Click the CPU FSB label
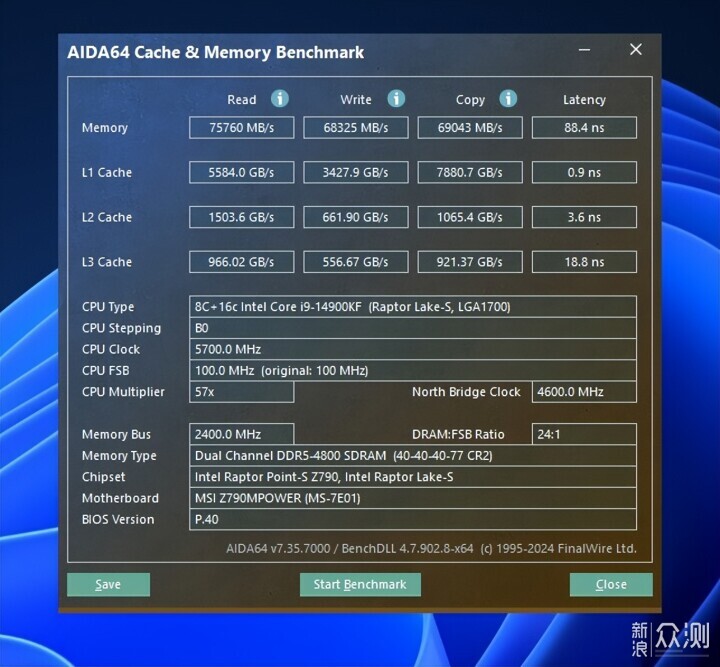The image size is (720, 667). tap(105, 370)
